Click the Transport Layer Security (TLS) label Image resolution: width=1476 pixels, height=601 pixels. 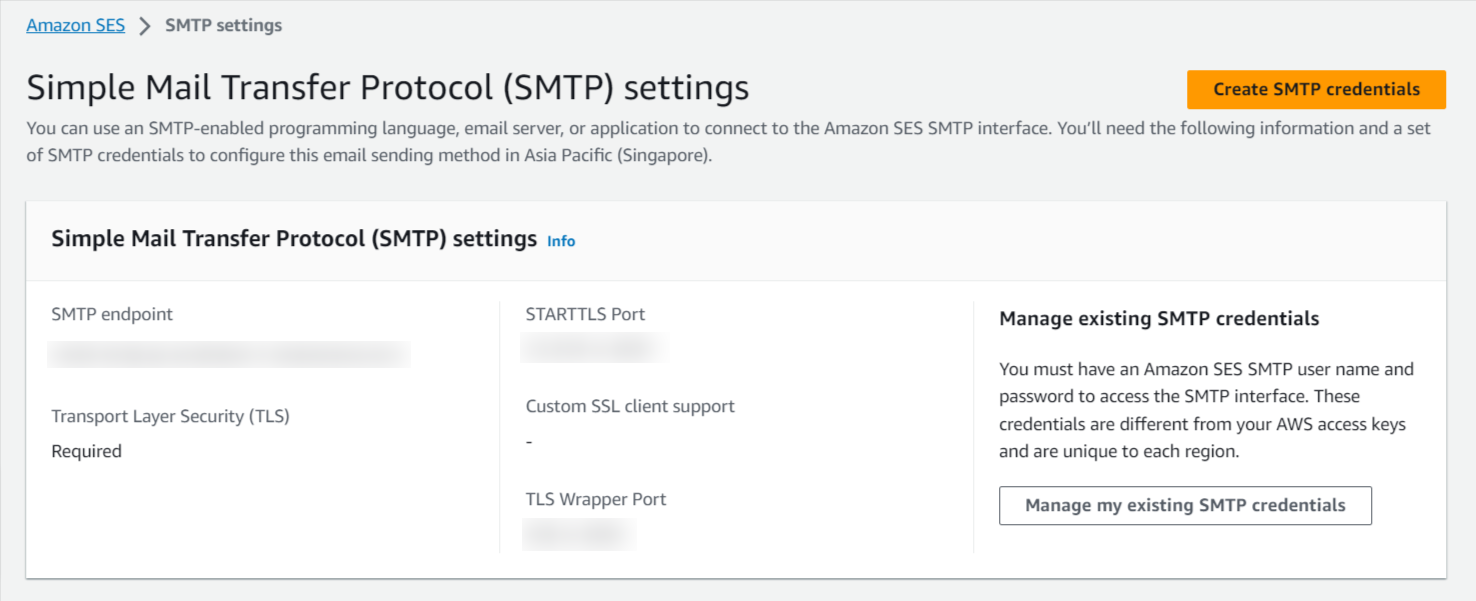tap(170, 416)
